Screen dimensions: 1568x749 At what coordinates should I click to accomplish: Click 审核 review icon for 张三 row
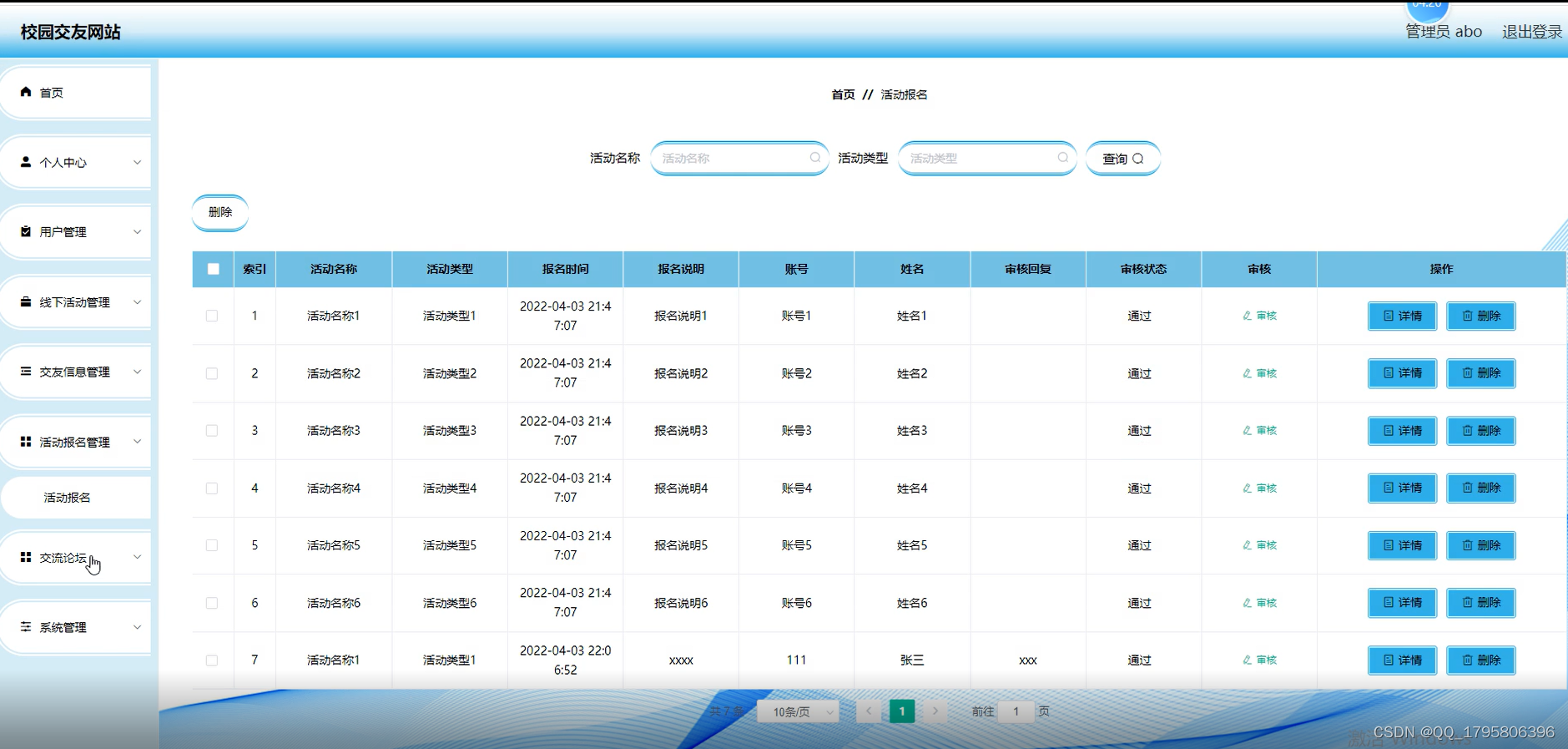[x=1259, y=660]
